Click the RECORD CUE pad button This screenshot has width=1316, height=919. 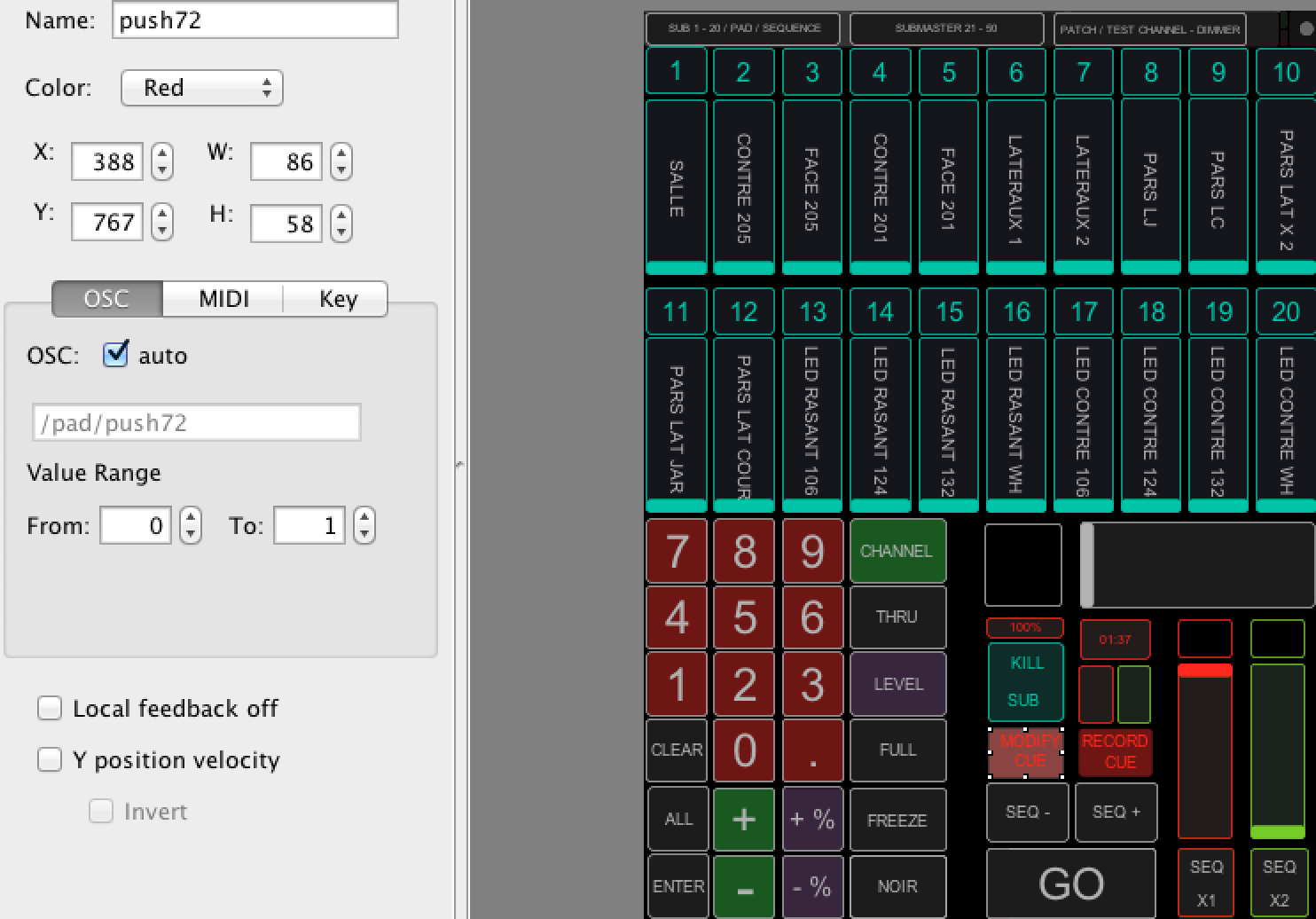click(x=1115, y=751)
